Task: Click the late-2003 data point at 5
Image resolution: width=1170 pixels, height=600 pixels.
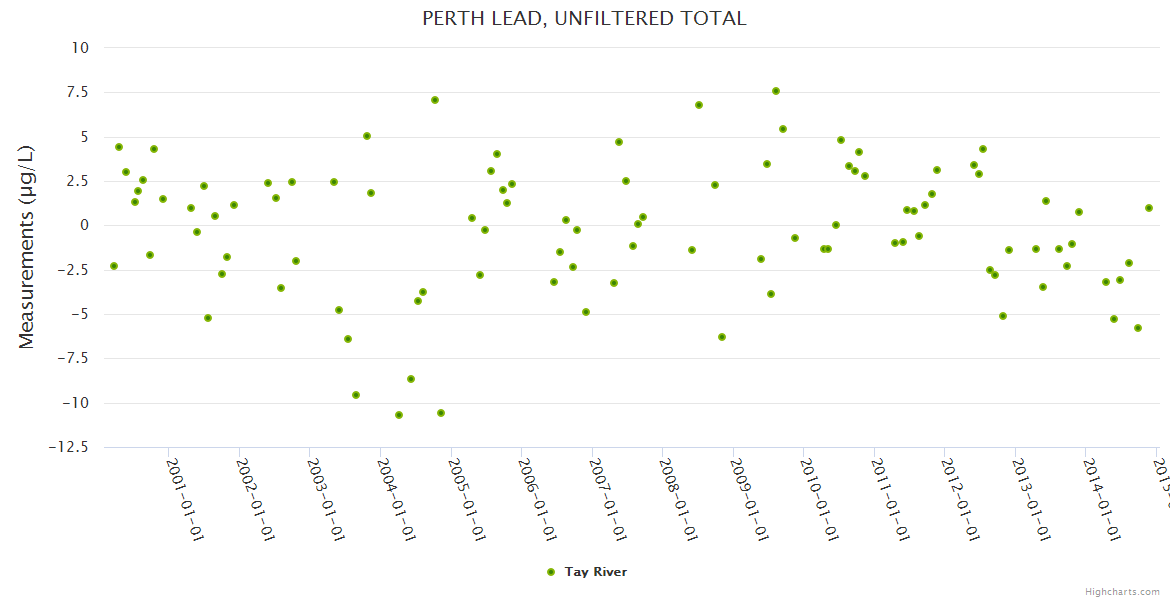Action: point(367,136)
